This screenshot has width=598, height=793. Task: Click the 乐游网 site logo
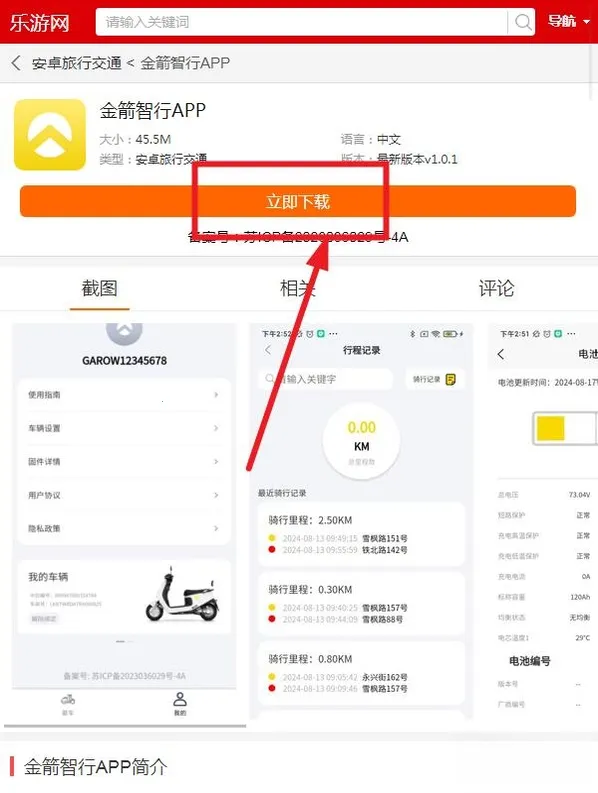click(39, 23)
